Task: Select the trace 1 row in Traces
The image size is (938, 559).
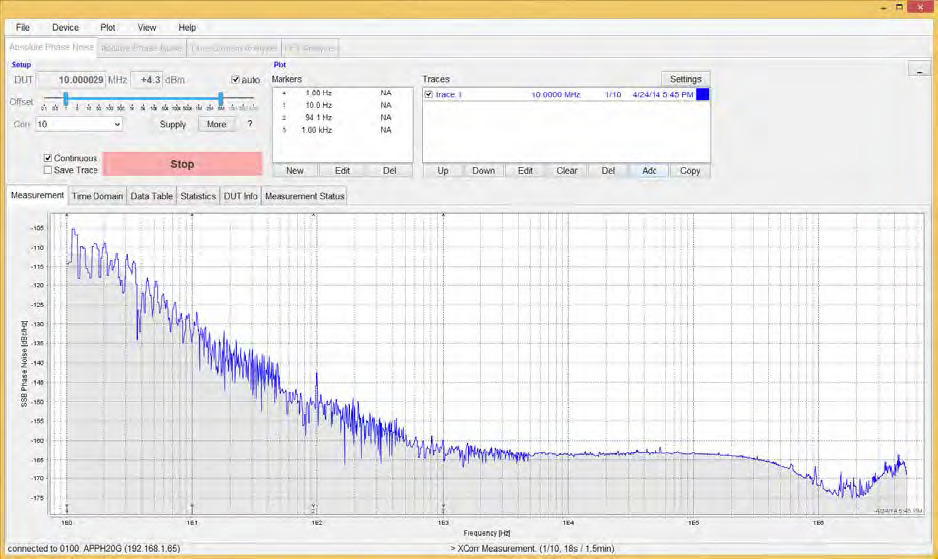Action: 566,95
